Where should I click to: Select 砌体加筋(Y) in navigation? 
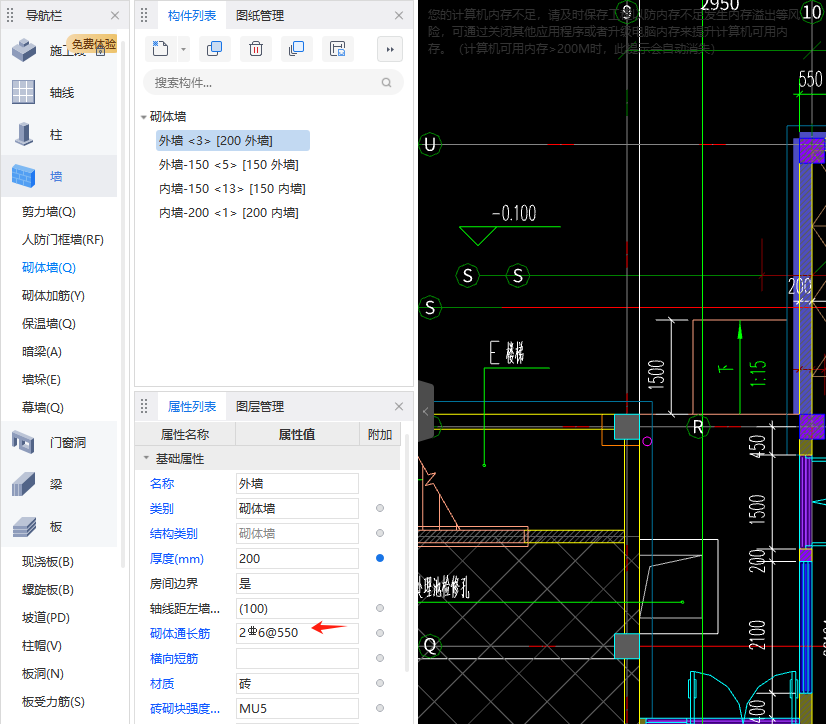point(53,296)
